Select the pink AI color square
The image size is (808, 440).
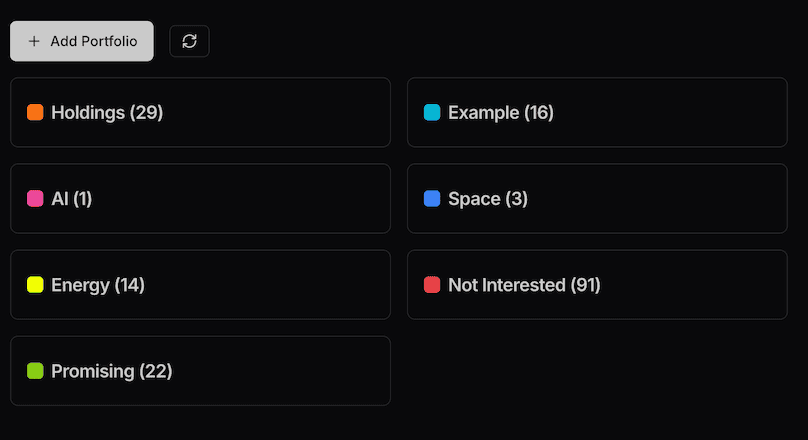(x=35, y=199)
